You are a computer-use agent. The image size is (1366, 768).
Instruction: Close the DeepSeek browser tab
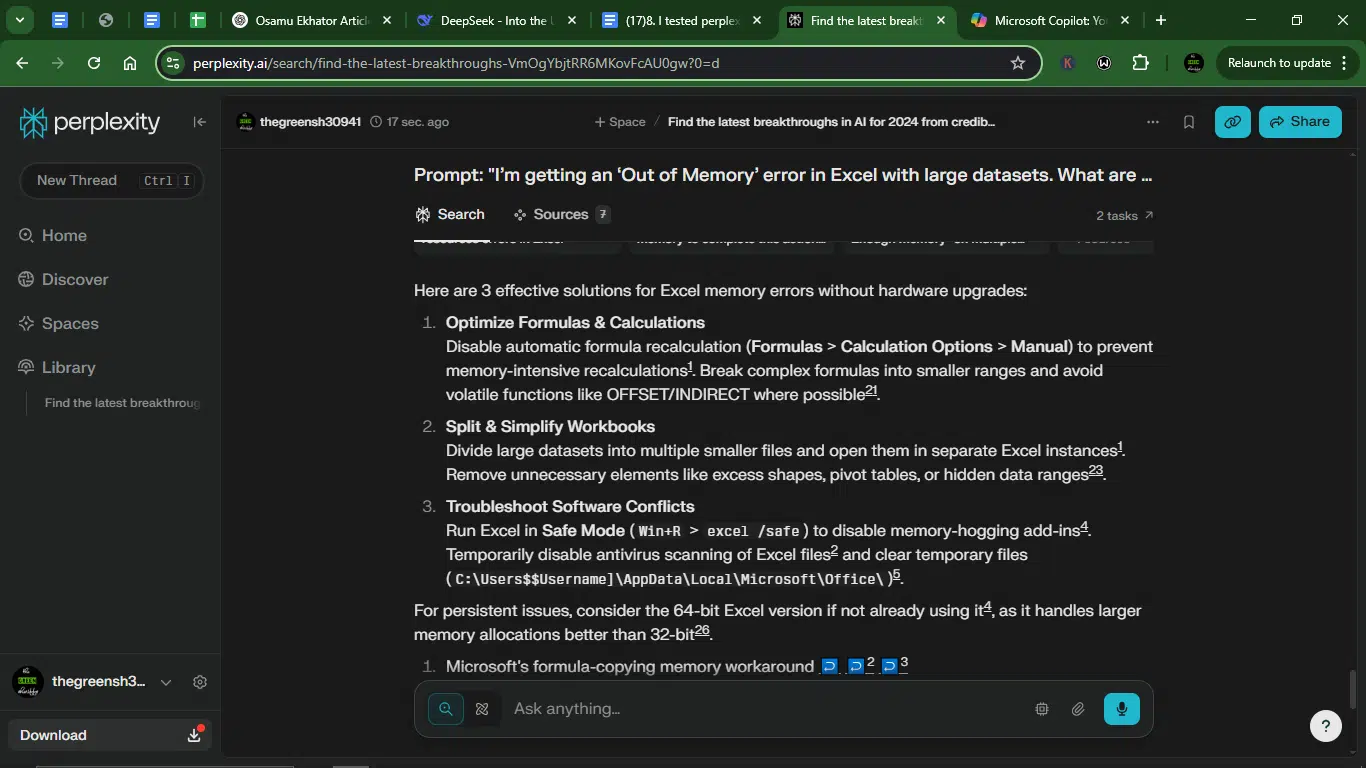pos(572,20)
